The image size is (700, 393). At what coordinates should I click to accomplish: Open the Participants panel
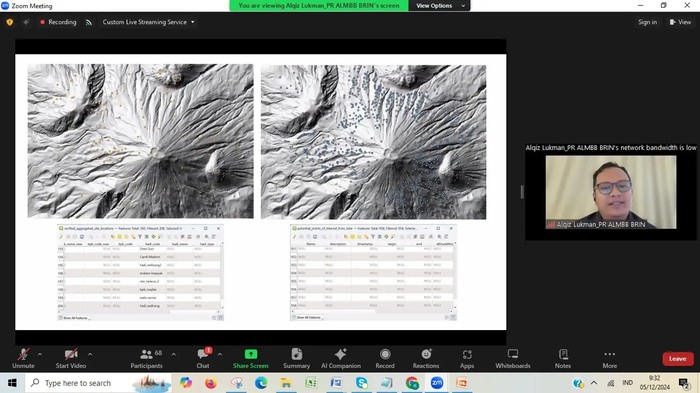[x=146, y=359]
